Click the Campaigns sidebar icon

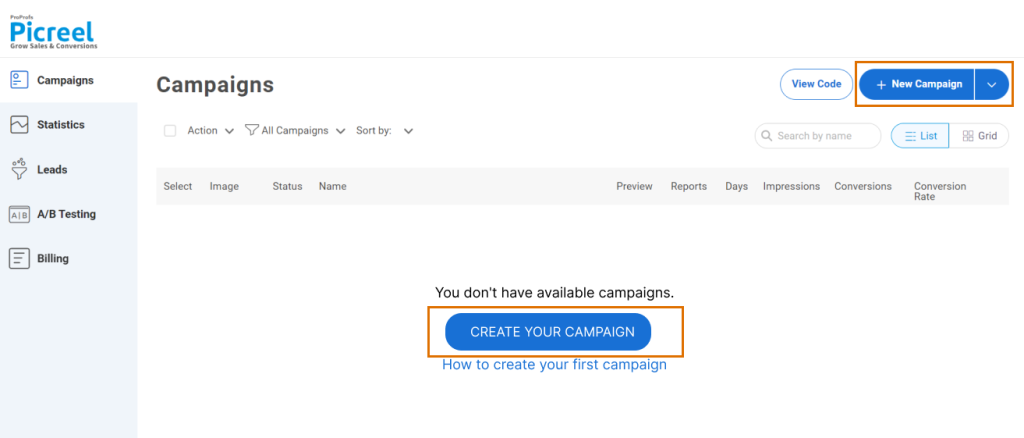[x=18, y=80]
